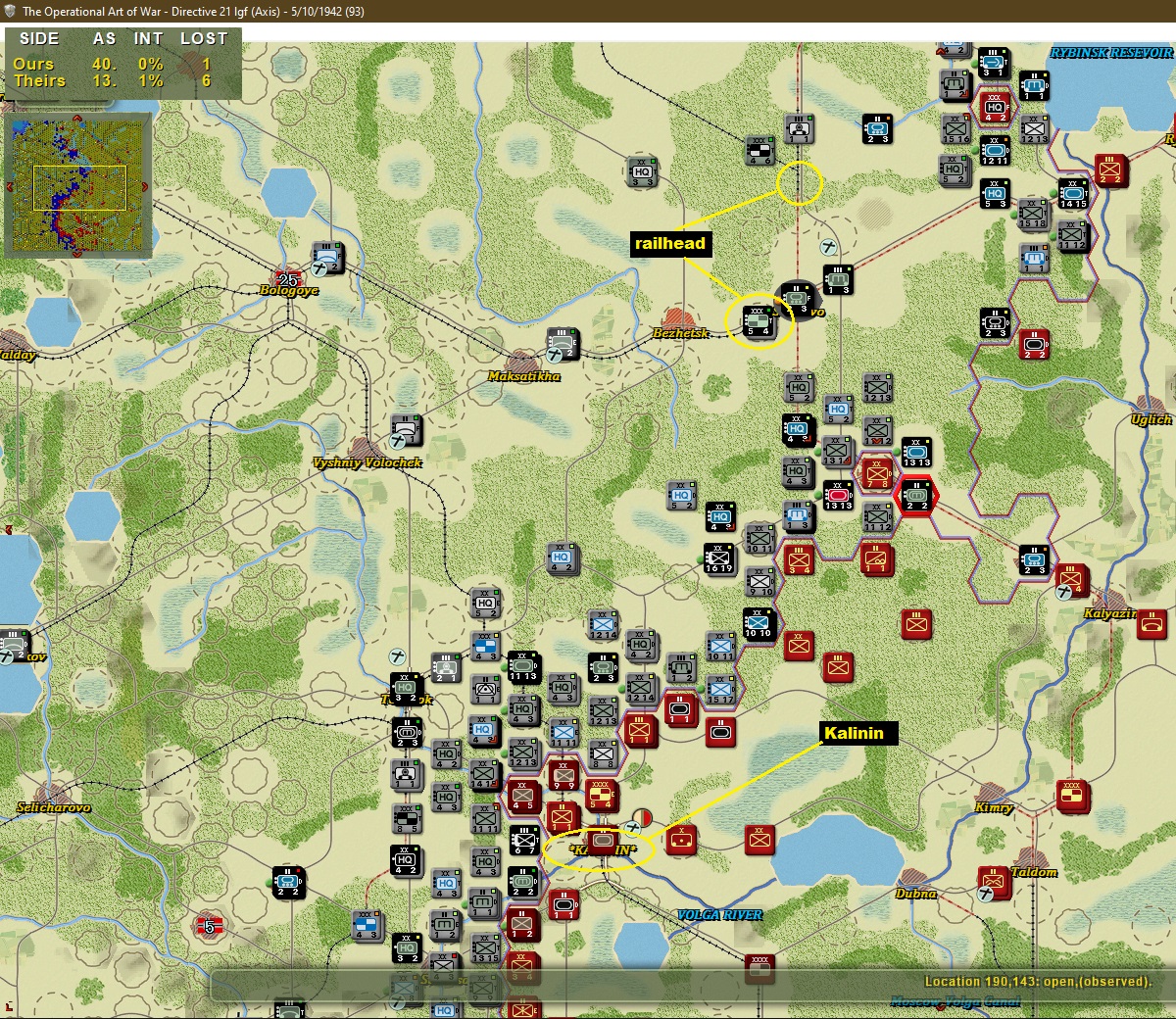
Task: Click the red XXXX unit east of Kimry
Action: coord(1072,797)
